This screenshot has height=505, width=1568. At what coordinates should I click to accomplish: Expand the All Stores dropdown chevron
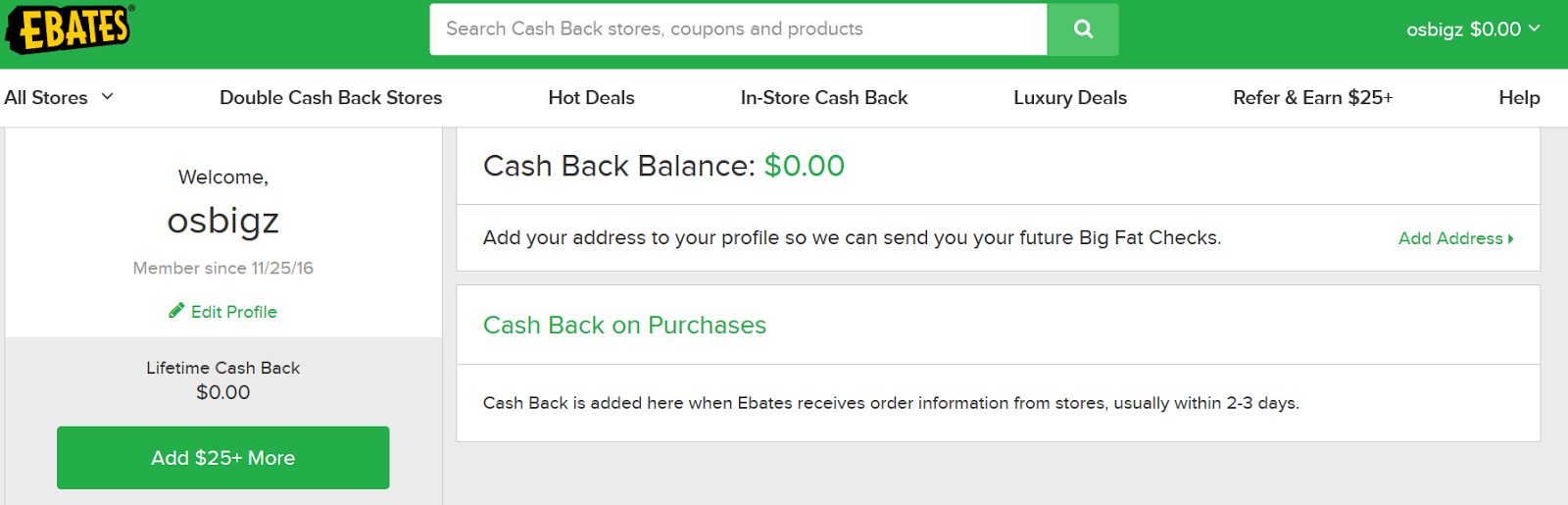click(108, 96)
